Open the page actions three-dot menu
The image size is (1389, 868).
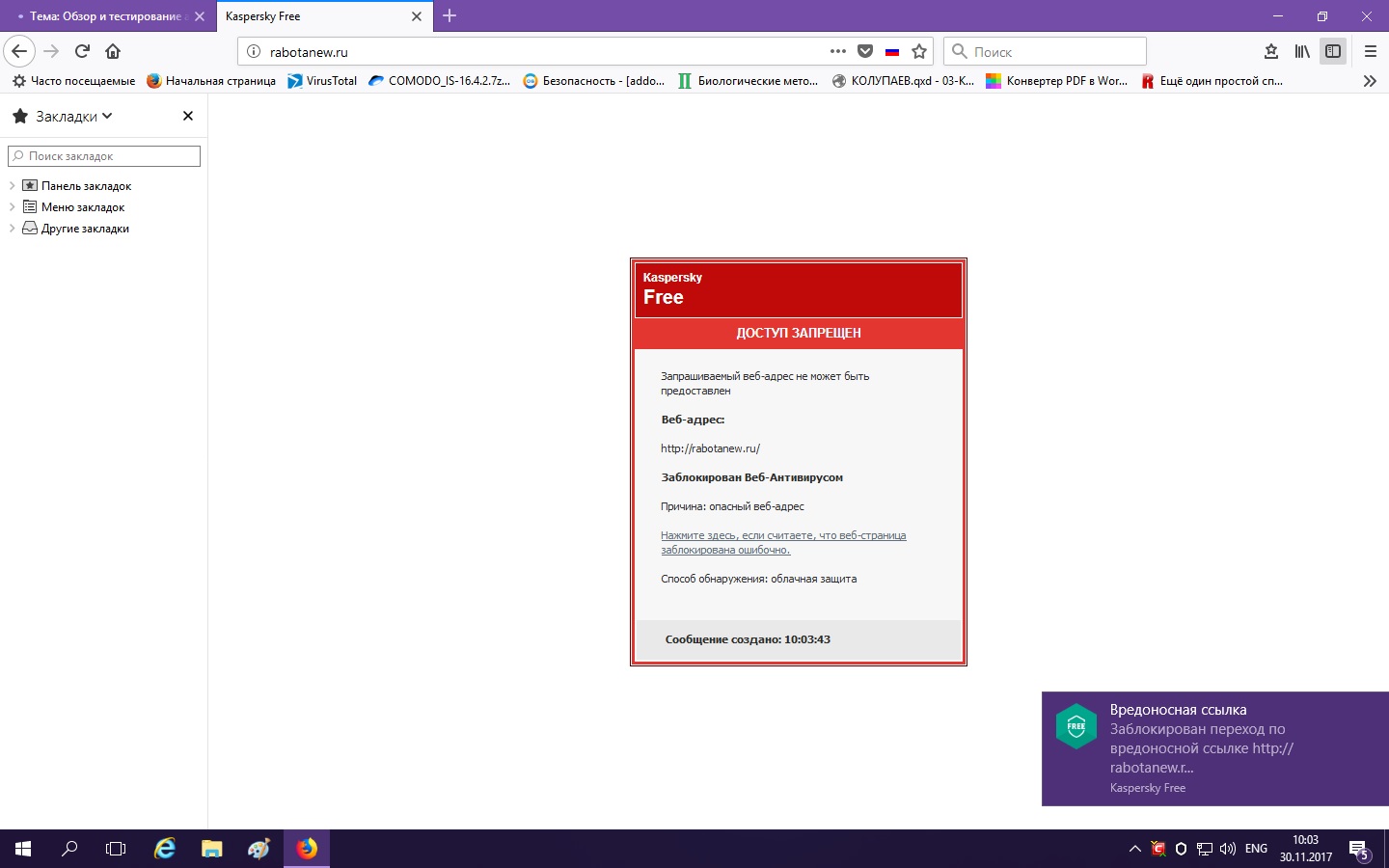838,51
